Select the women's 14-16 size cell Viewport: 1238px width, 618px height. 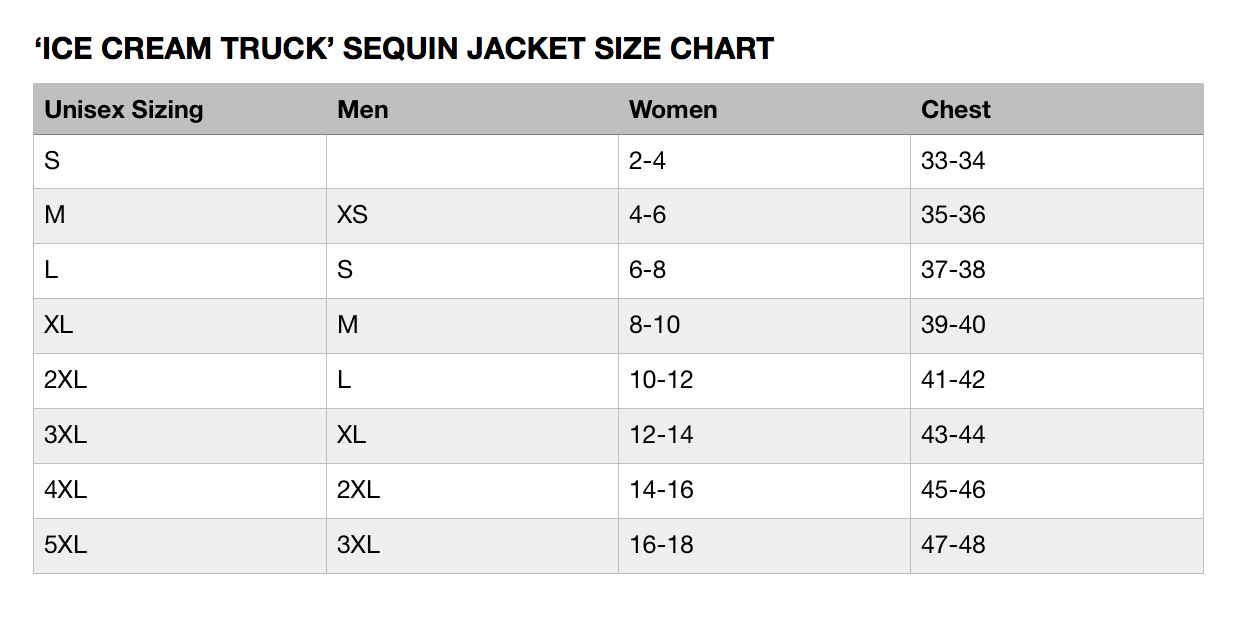[x=661, y=490]
